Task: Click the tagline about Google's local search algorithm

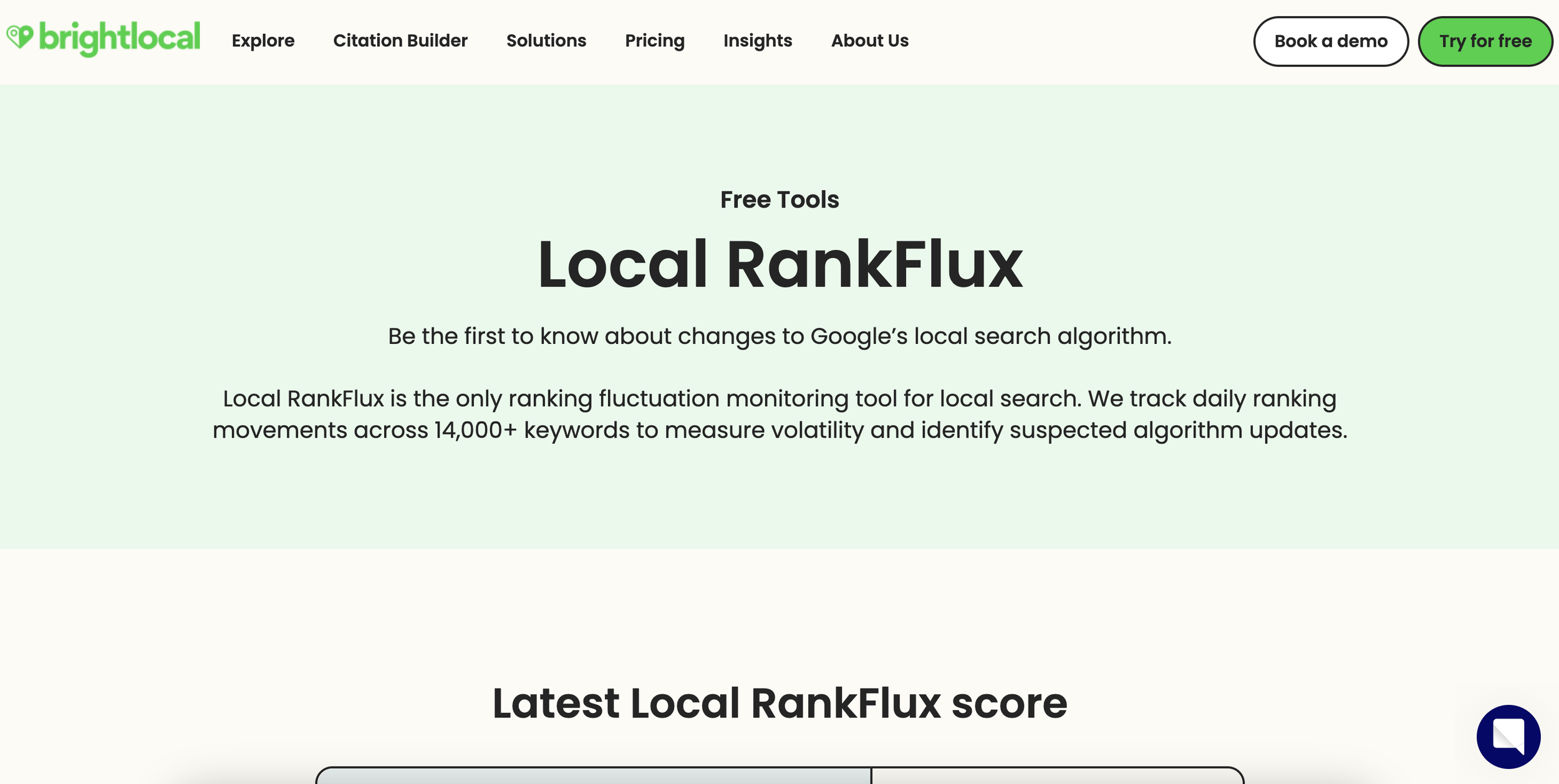Action: click(x=779, y=336)
